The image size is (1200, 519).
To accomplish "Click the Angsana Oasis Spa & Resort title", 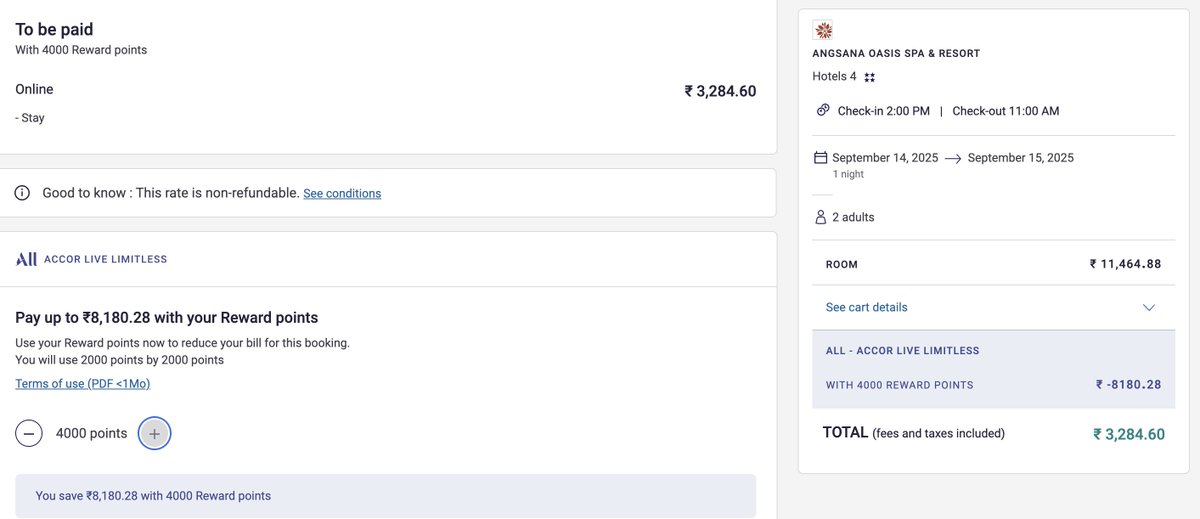I will pyautogui.click(x=896, y=53).
